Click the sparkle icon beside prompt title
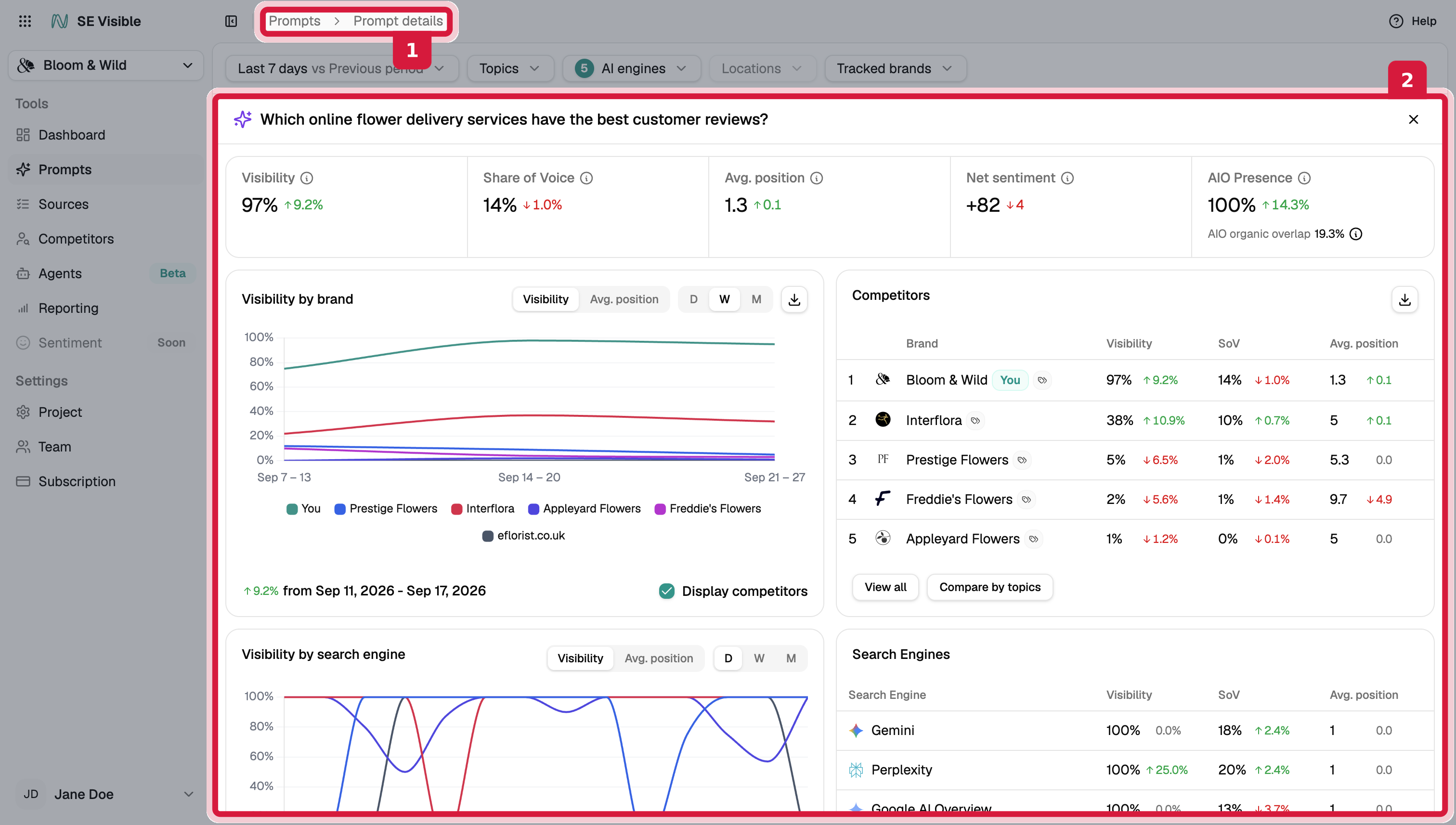1456x825 pixels. coord(243,119)
